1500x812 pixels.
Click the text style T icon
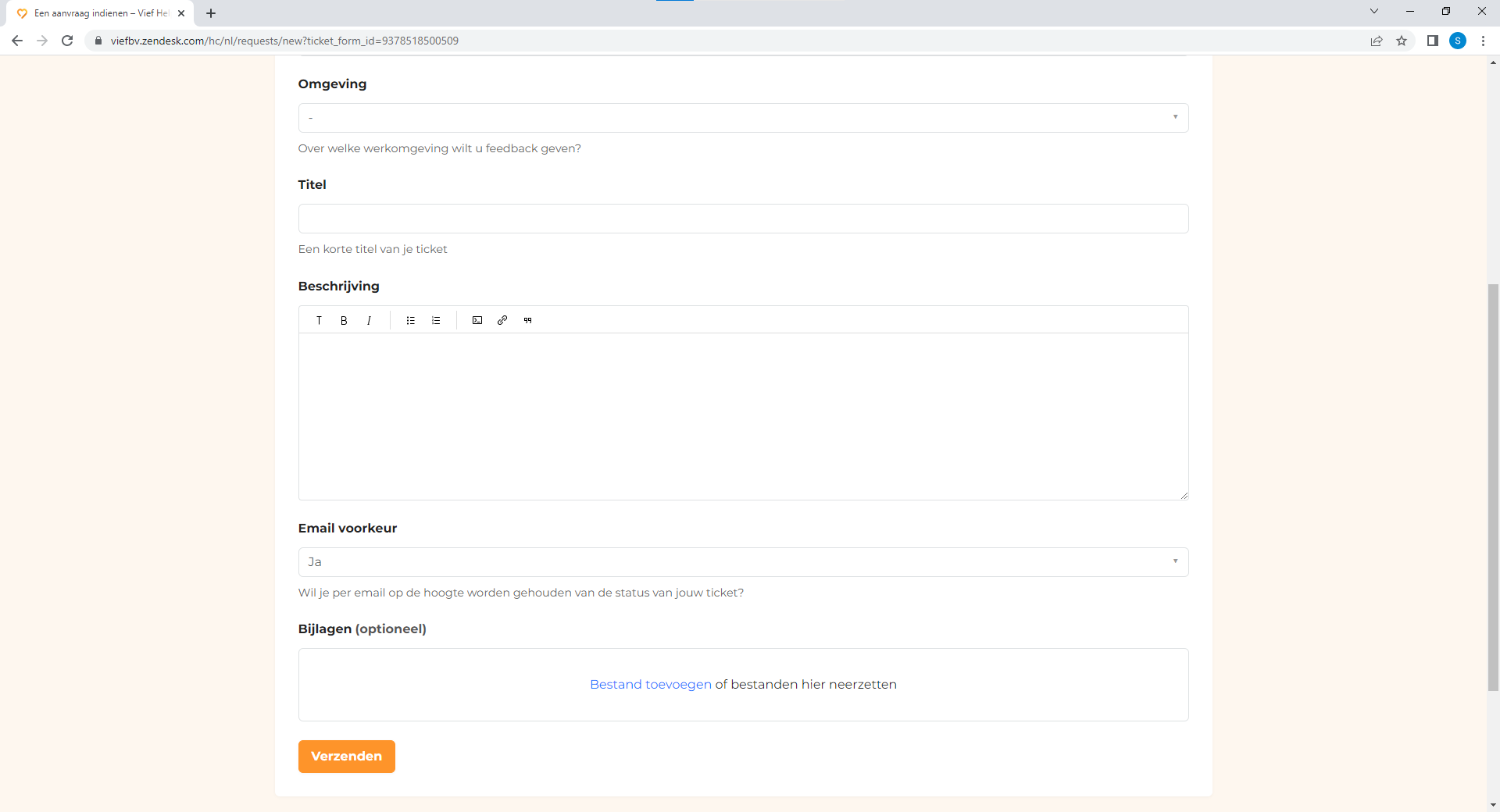[x=319, y=320]
